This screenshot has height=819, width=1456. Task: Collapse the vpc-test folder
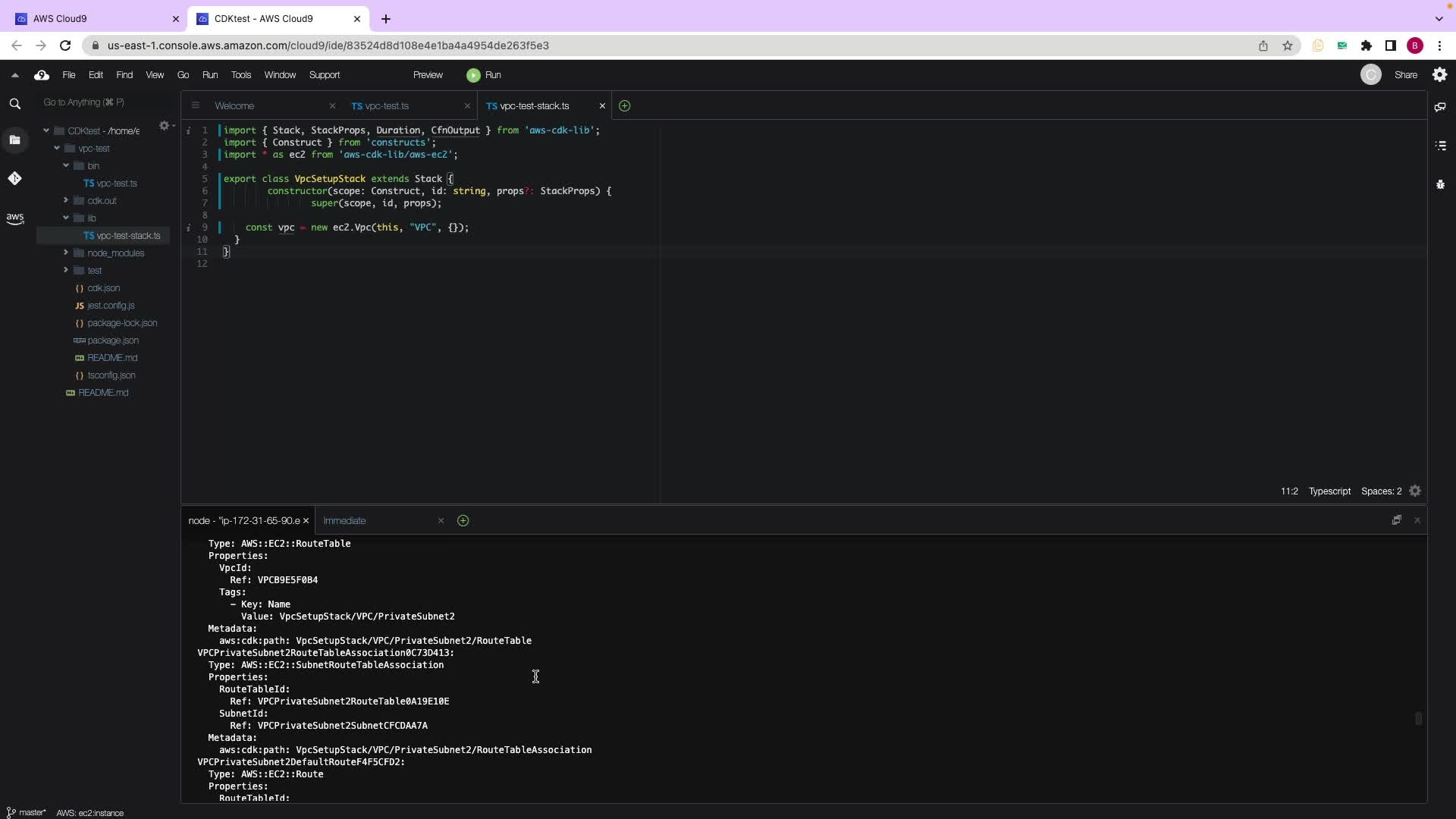pyautogui.click(x=57, y=149)
